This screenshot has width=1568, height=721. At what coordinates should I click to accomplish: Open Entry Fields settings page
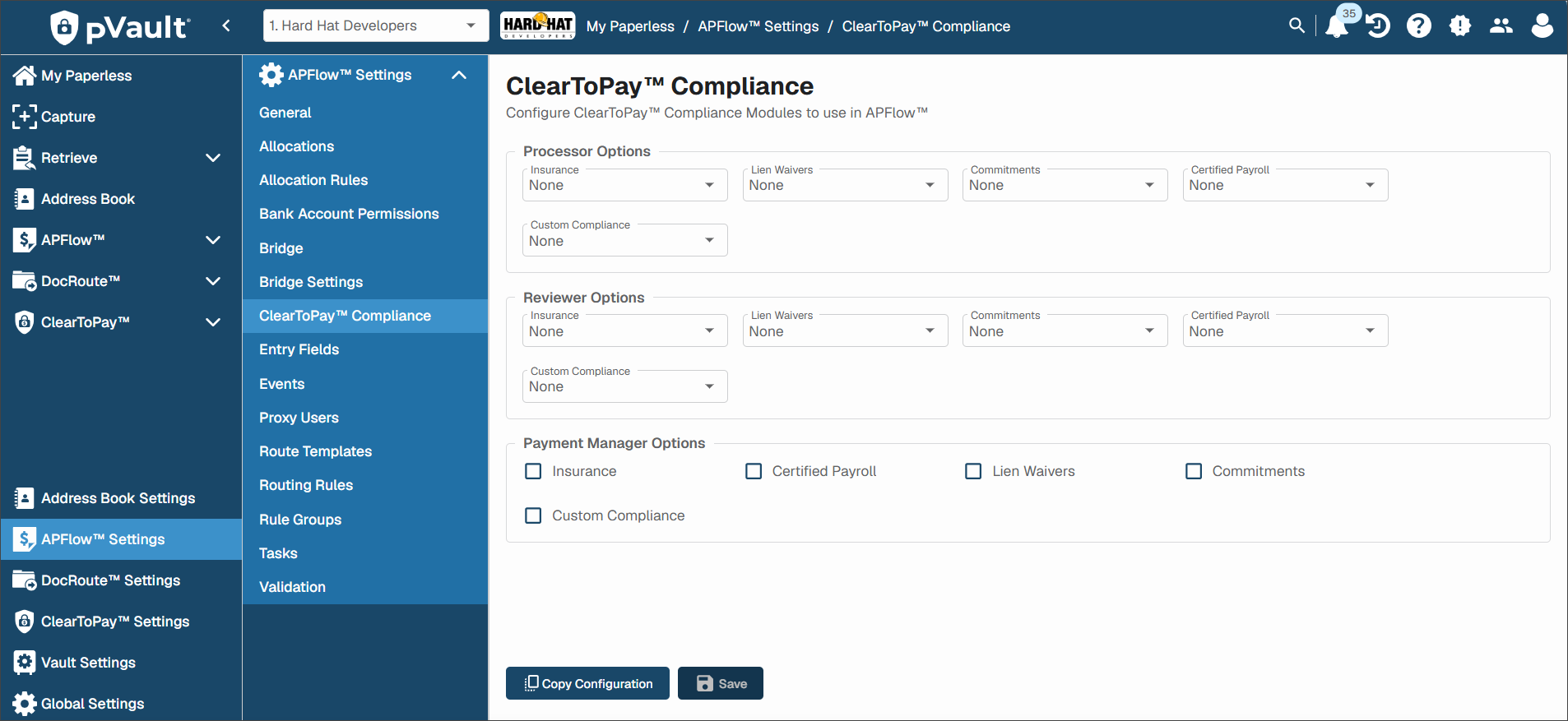coord(365,349)
